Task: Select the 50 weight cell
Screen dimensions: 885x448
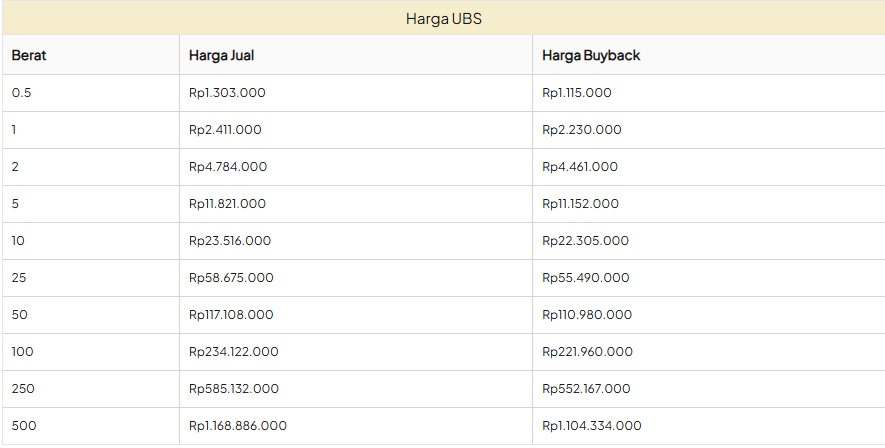Action: click(x=20, y=314)
